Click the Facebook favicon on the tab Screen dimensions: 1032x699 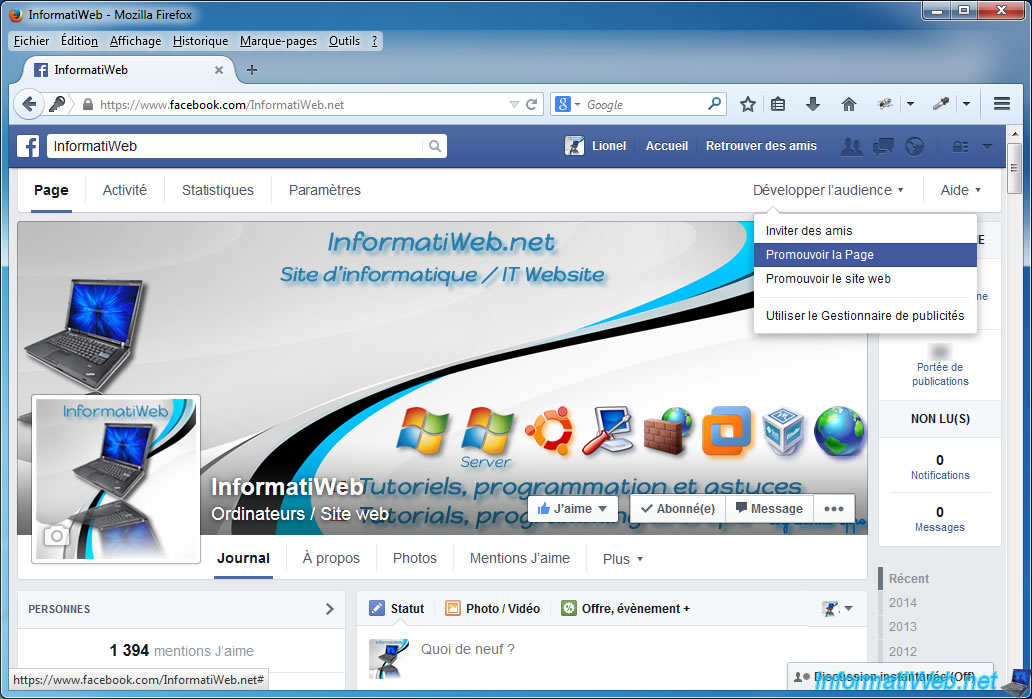tap(41, 70)
